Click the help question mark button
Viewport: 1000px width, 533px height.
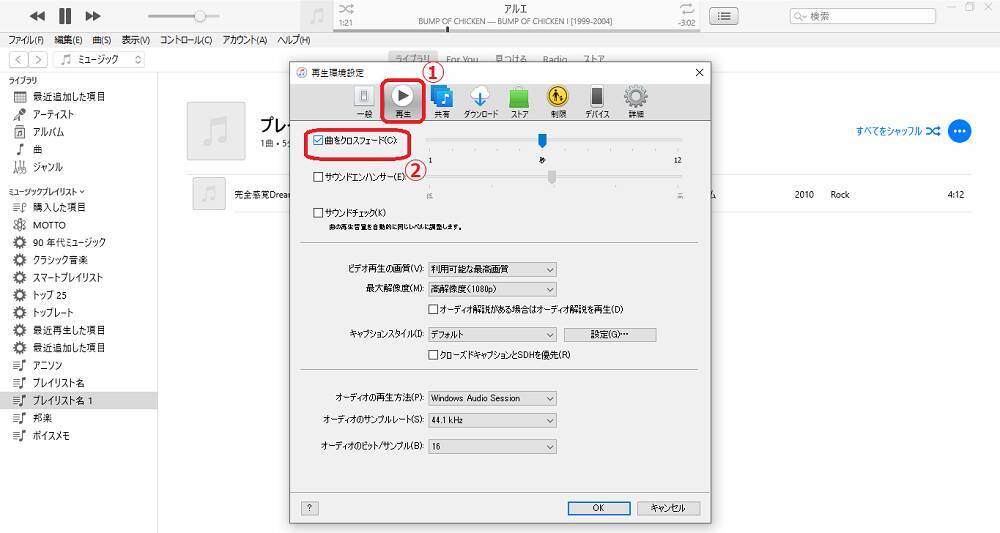point(309,507)
